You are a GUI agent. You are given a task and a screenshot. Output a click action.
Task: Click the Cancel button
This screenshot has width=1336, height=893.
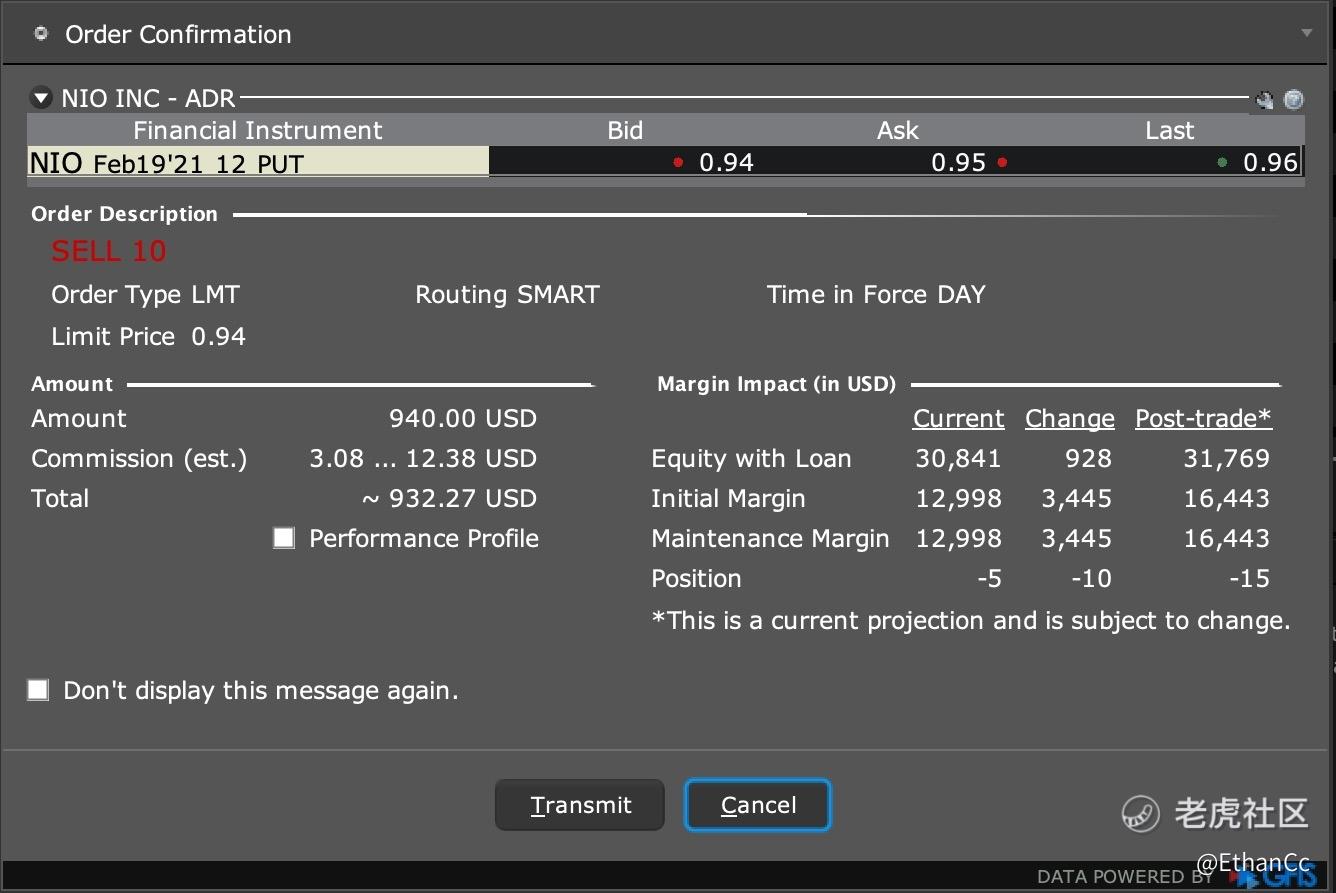[x=758, y=805]
